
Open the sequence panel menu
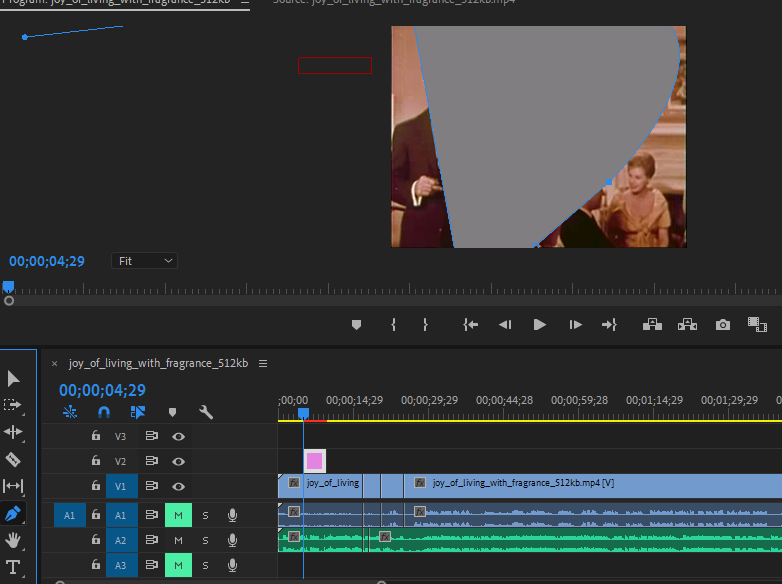click(x=263, y=364)
